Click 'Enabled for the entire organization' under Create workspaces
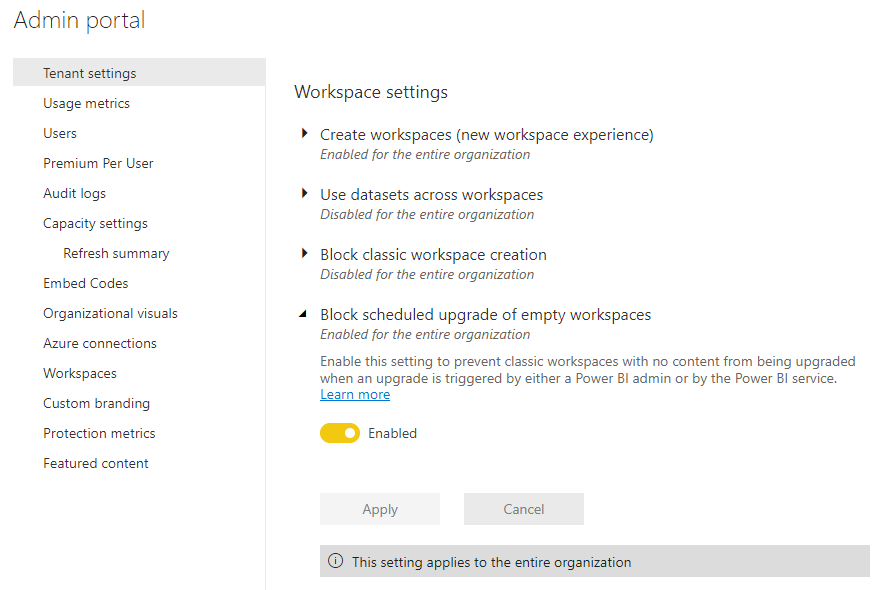Image resolution: width=890 pixels, height=590 pixels. click(x=425, y=154)
